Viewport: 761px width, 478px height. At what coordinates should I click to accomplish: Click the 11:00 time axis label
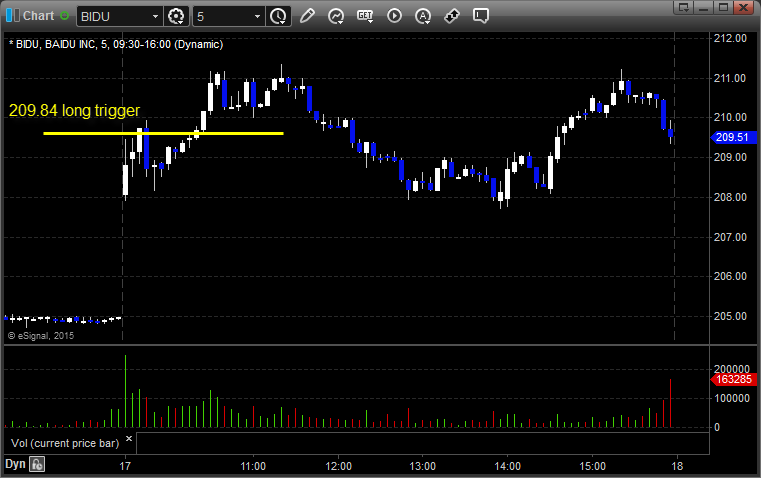point(253,466)
